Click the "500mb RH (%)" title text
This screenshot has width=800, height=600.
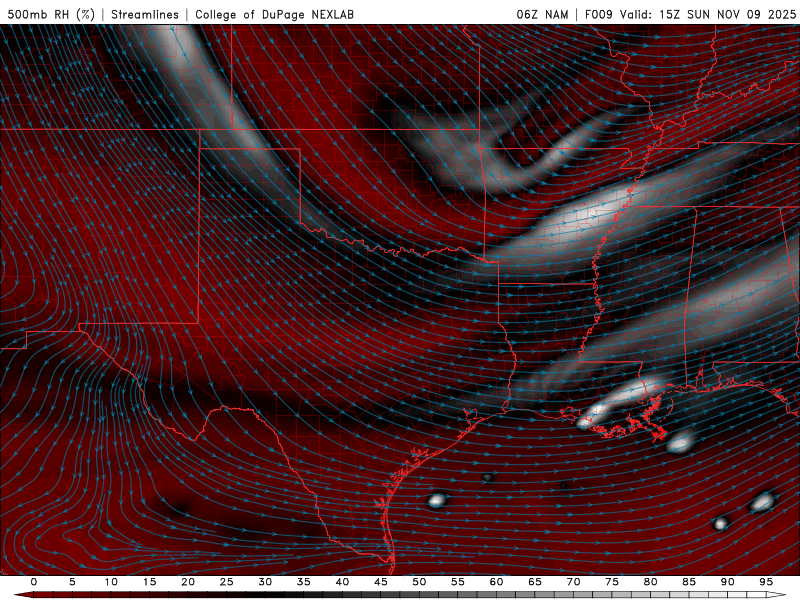(x=51, y=14)
